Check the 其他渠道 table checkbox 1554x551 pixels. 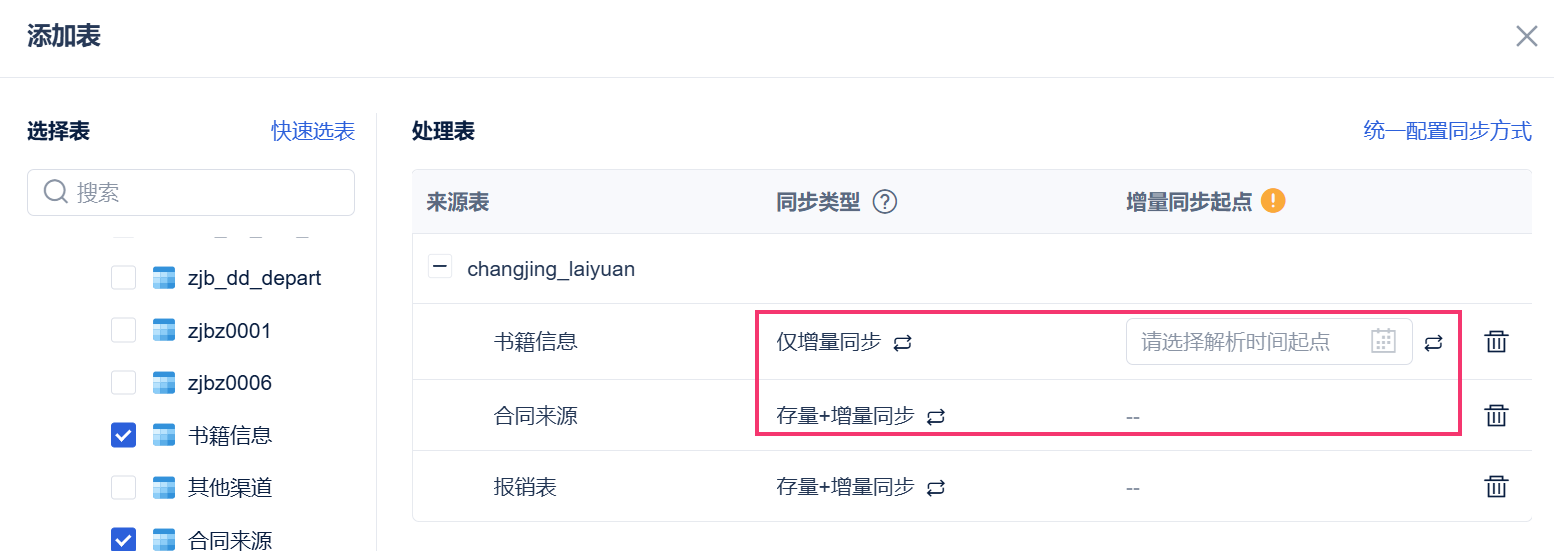point(123,488)
